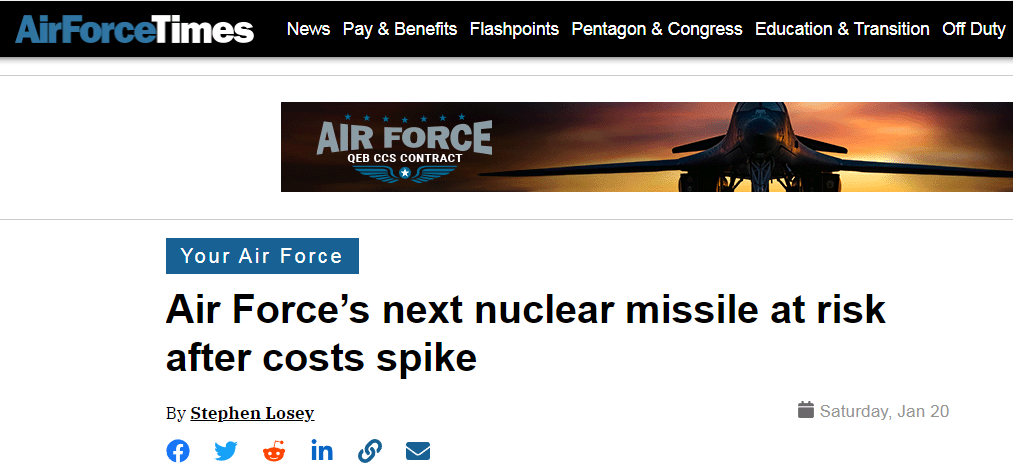Share article on LinkedIn
Viewport: 1013px width, 473px height.
pos(322,451)
